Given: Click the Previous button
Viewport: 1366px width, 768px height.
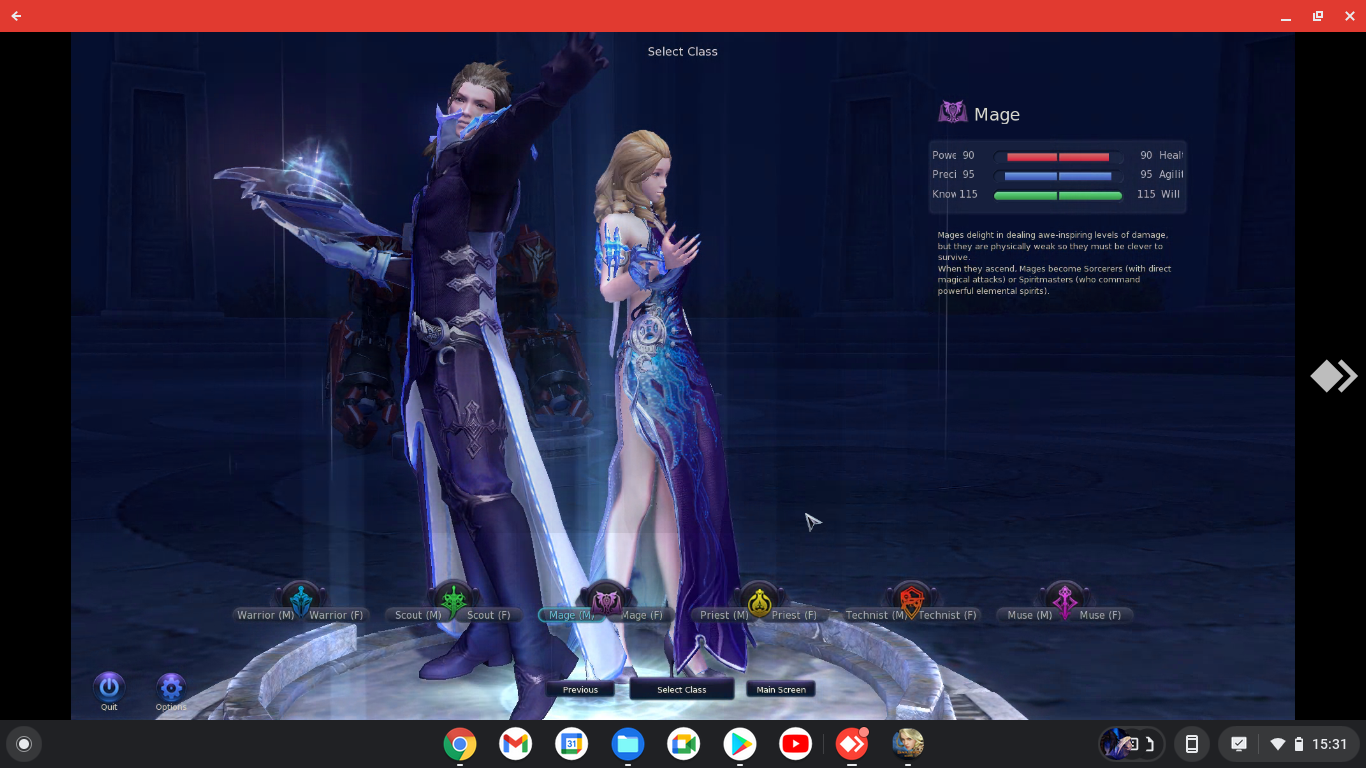Looking at the screenshot, I should [580, 689].
